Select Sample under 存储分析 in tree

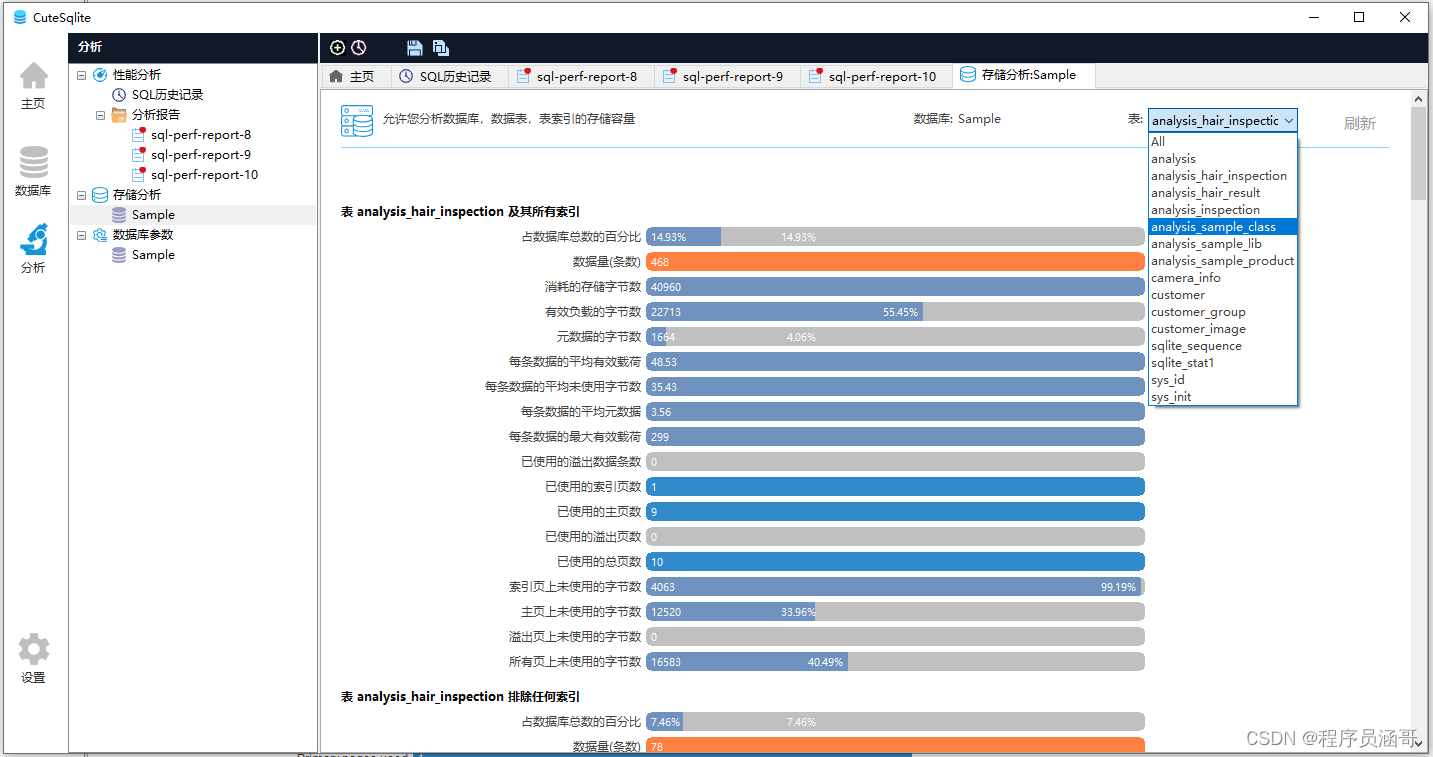point(153,215)
